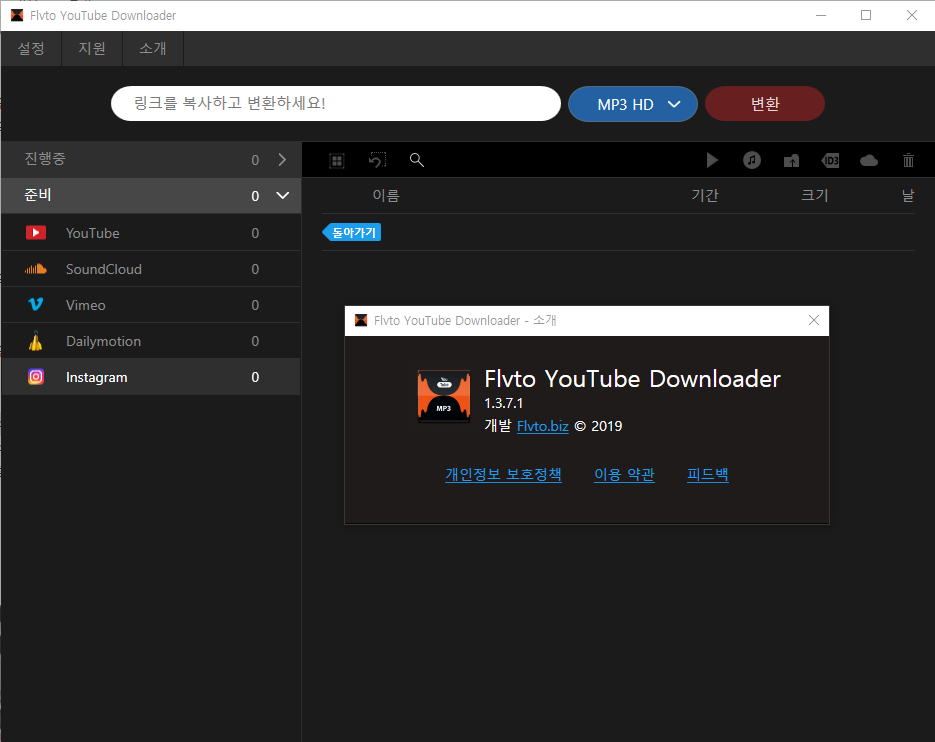This screenshot has width=935, height=742.
Task: Click the play toolbar icon
Action: coord(712,160)
